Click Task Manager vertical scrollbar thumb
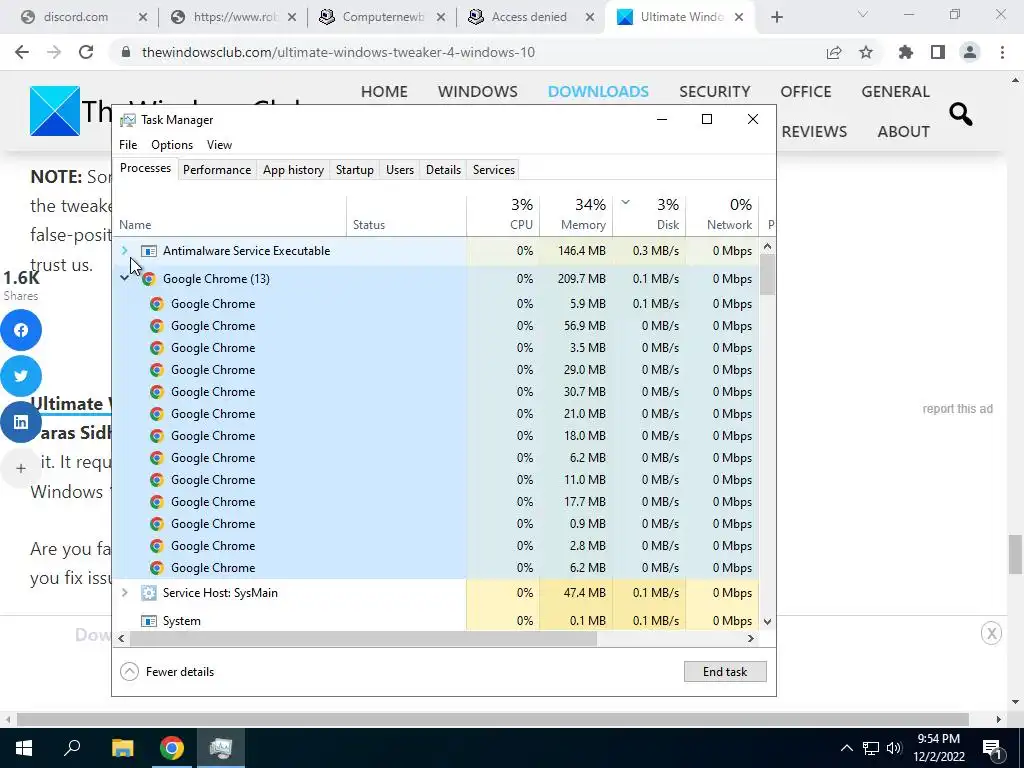This screenshot has height=768, width=1024. click(x=767, y=274)
